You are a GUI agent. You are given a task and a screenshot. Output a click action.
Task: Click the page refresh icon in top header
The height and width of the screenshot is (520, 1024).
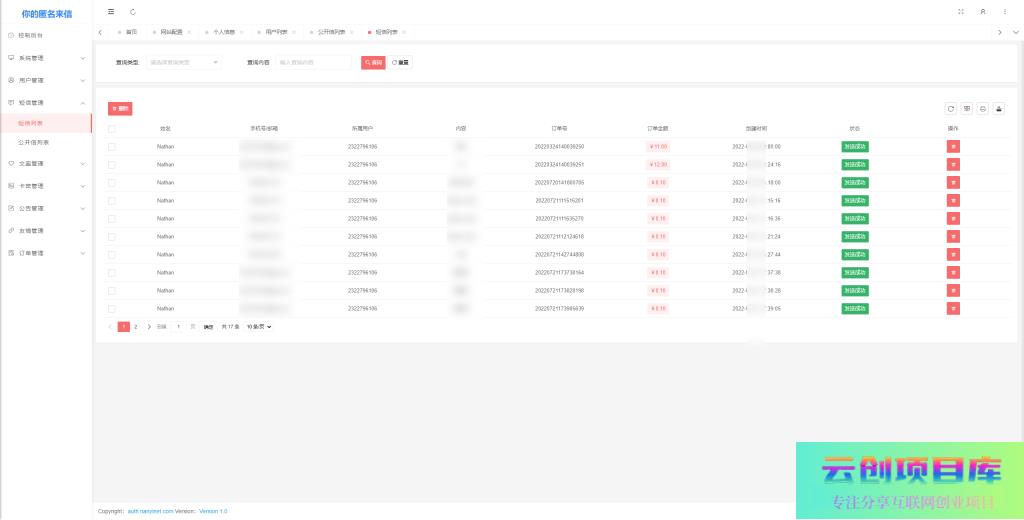tap(133, 12)
